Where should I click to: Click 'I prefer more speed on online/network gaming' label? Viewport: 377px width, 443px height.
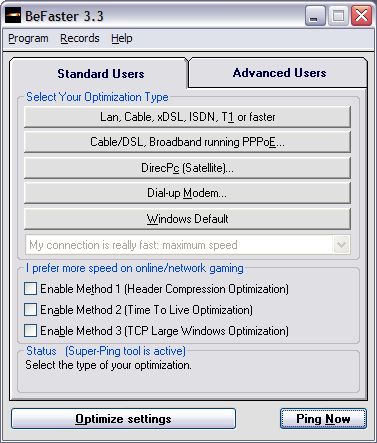(x=135, y=268)
